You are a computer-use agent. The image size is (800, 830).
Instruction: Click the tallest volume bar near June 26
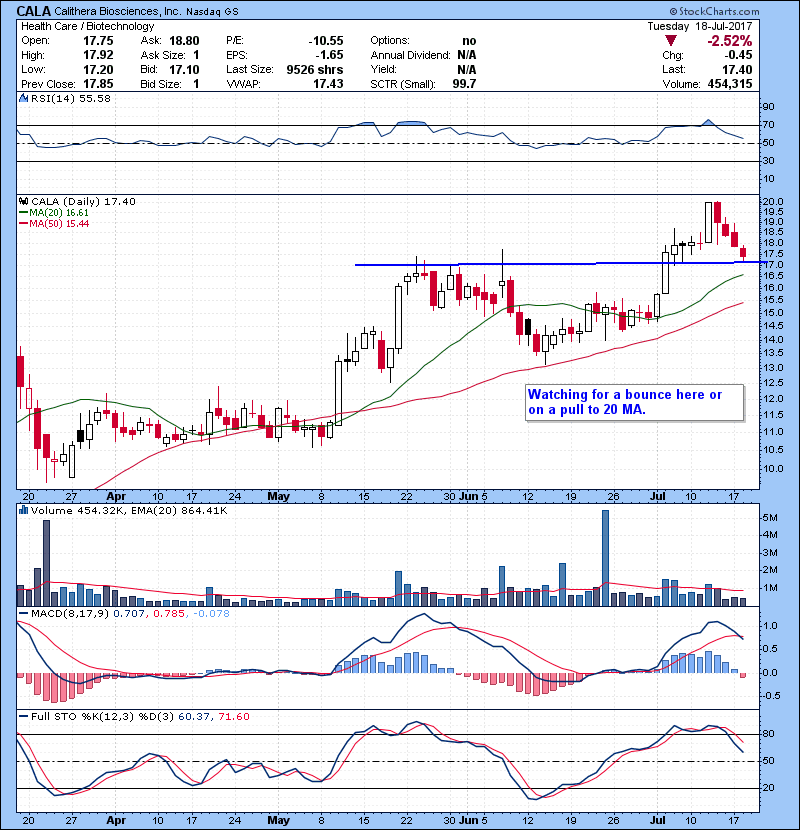[606, 558]
